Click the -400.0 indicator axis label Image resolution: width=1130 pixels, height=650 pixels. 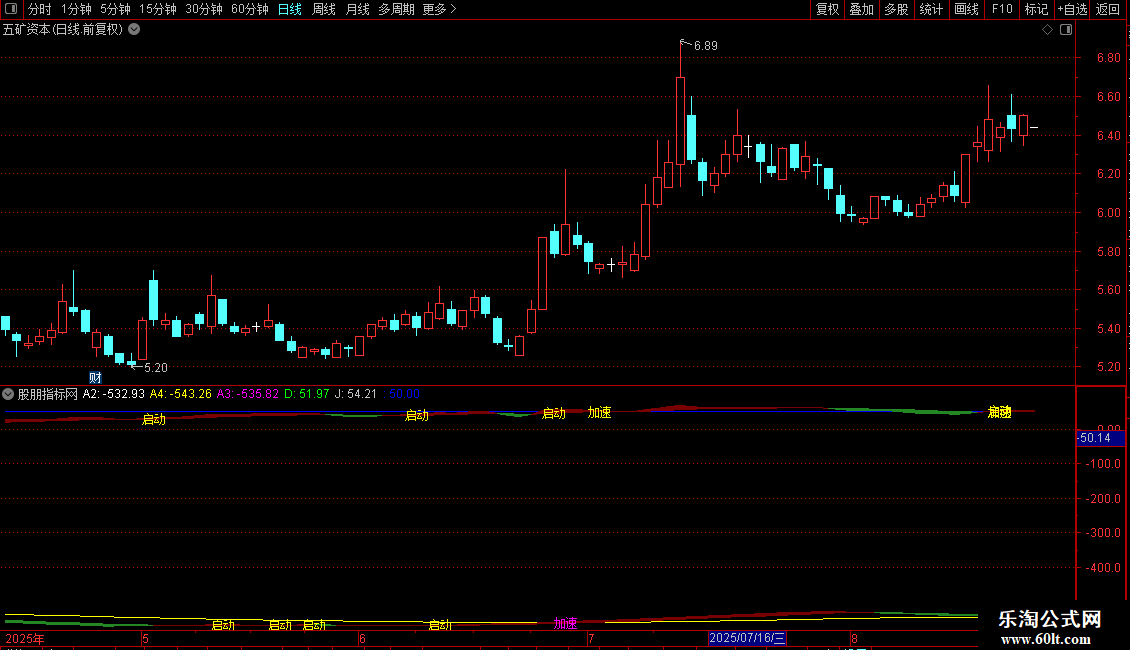(x=1103, y=568)
